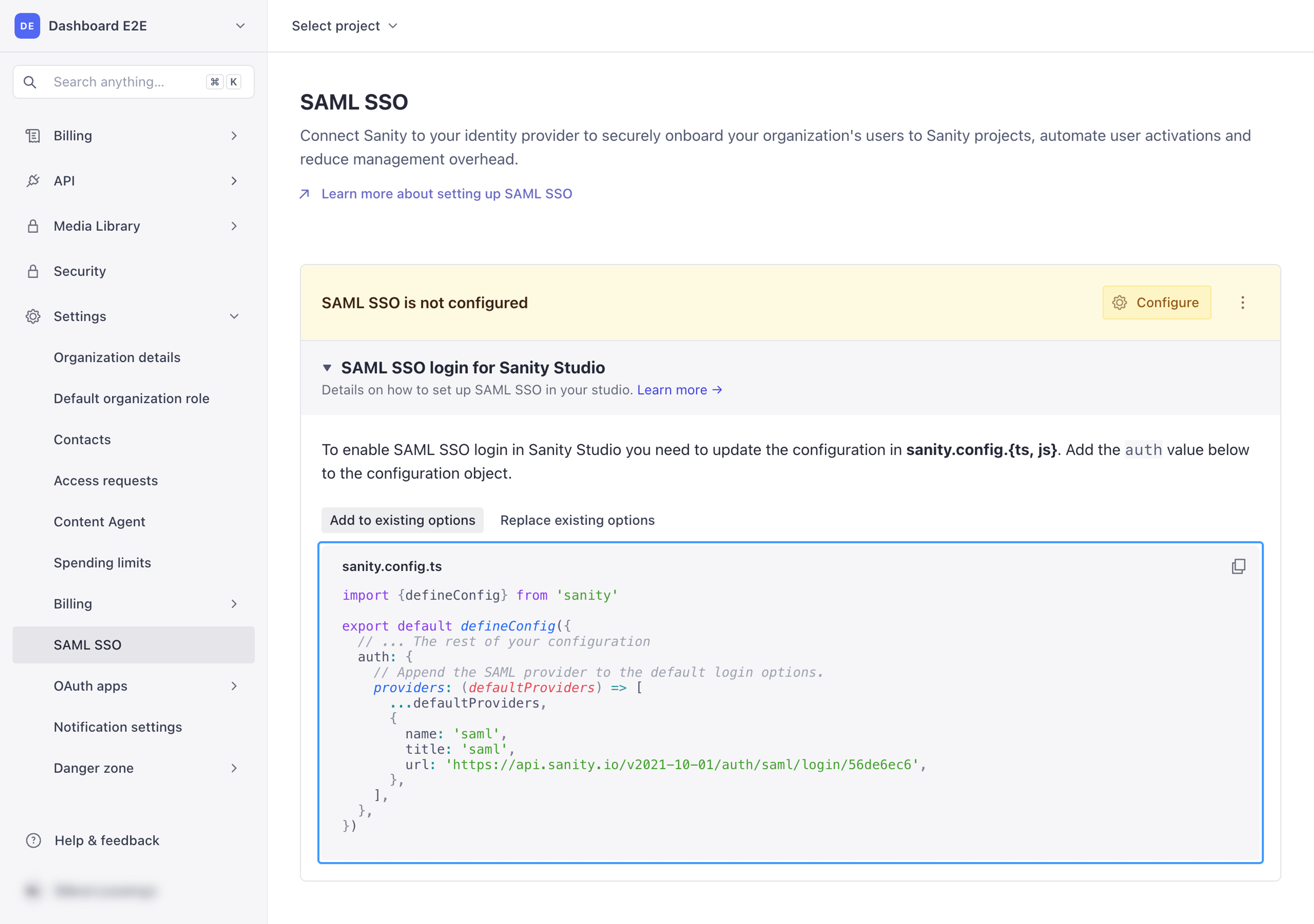Open the Select project dropdown
This screenshot has width=1314, height=924.
(345, 26)
